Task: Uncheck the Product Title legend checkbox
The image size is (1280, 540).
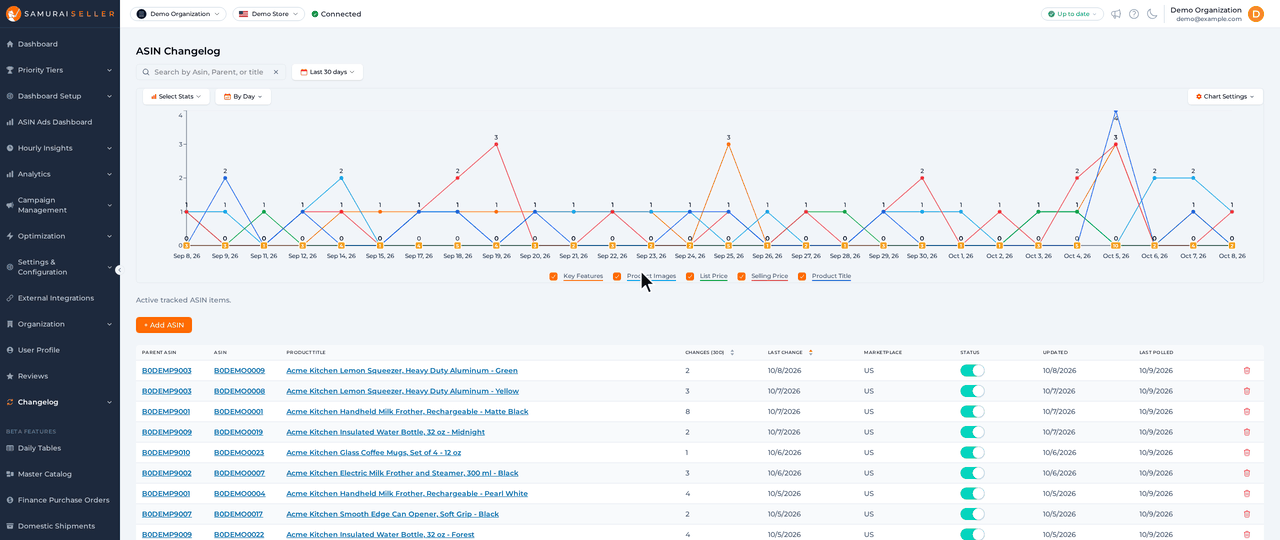Action: (x=802, y=276)
